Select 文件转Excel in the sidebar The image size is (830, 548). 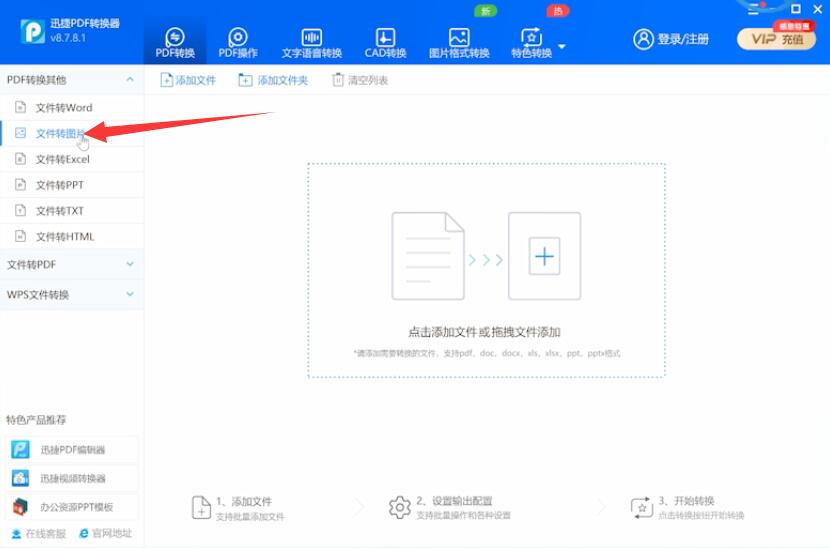click(71, 159)
